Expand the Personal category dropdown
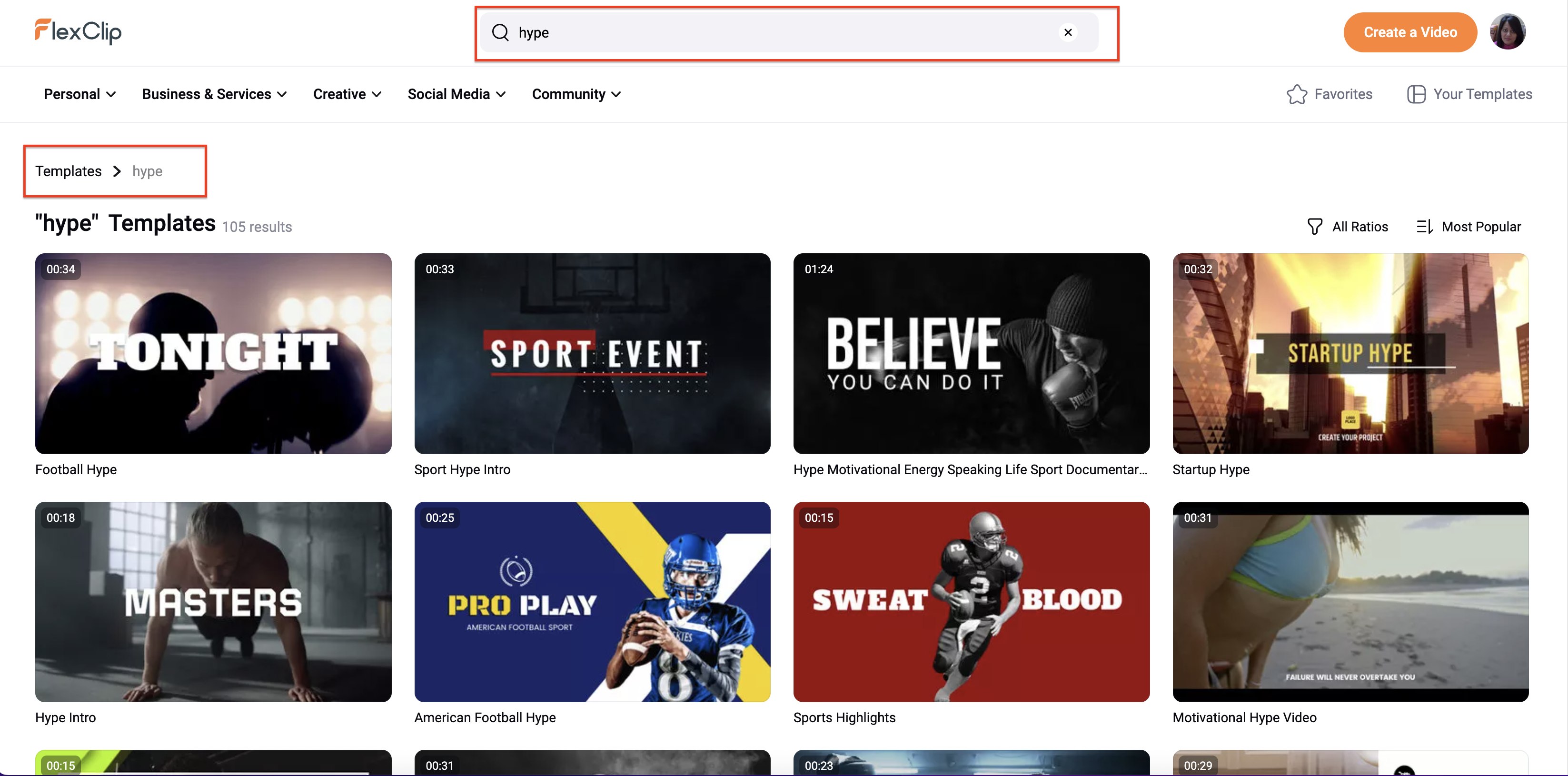 (79, 94)
